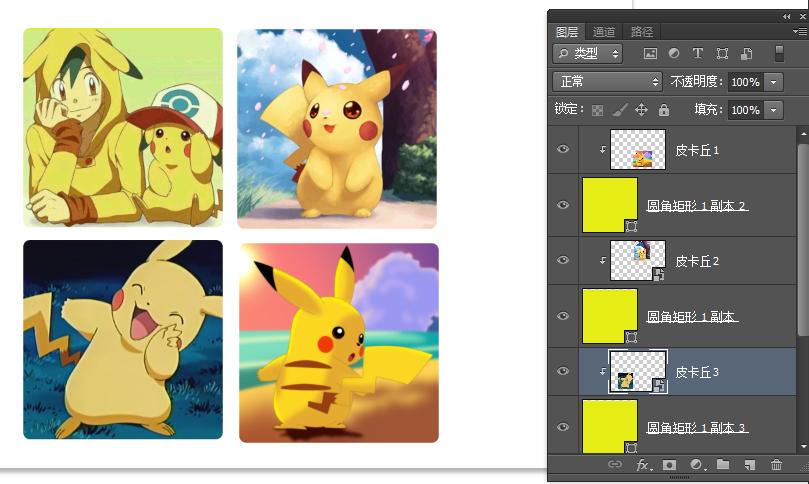Image resolution: width=809 pixels, height=484 pixels.
Task: Click yellow thumbnail of 圆角矩形 1 副本 2
Action: tap(610, 205)
